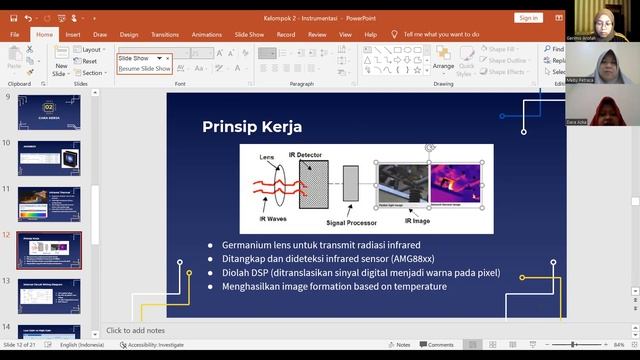Click the Slide Show view icon in status bar
Viewport: 640px width, 360px height.
533,345
